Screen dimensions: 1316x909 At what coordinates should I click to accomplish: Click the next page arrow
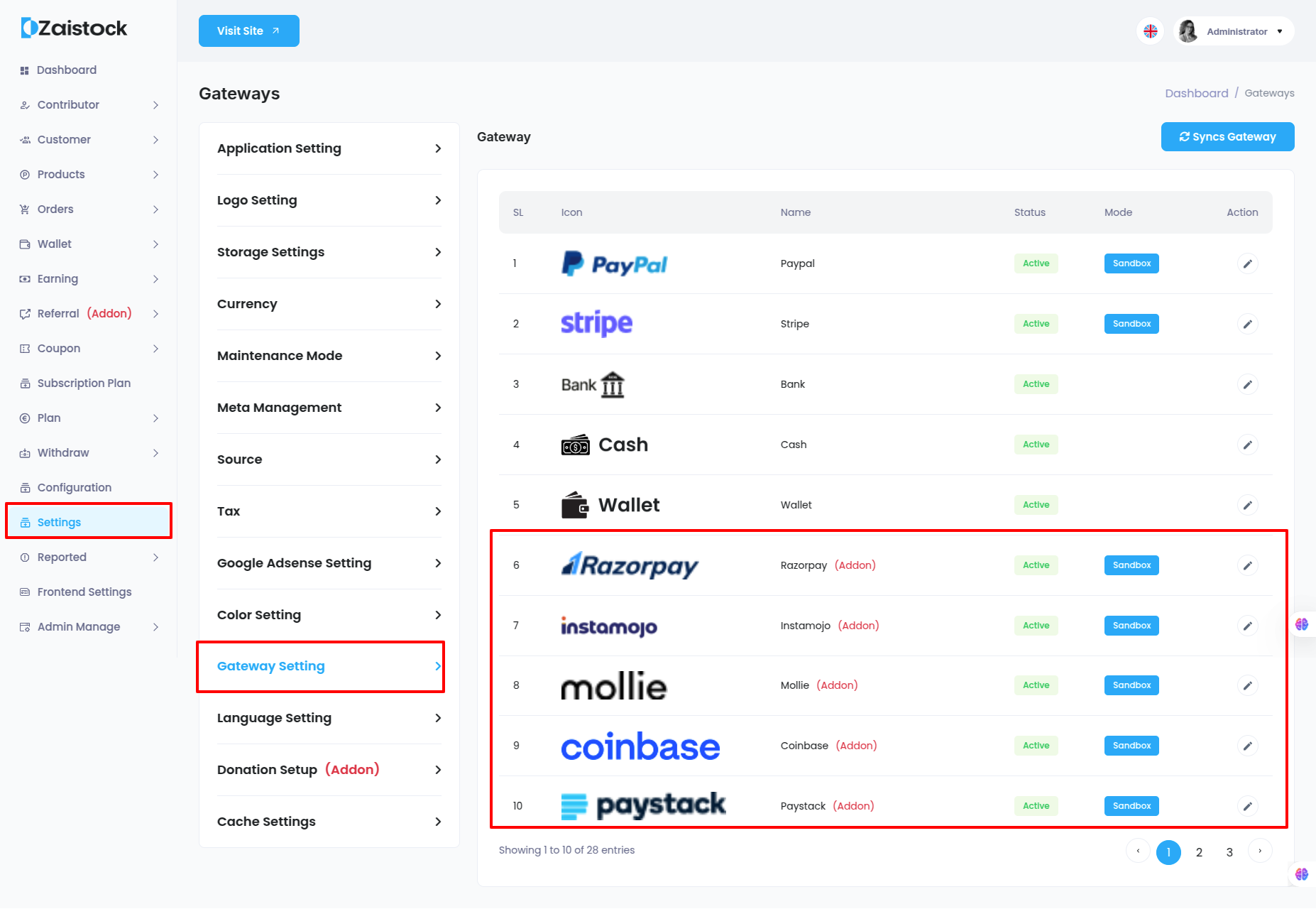tap(1260, 851)
